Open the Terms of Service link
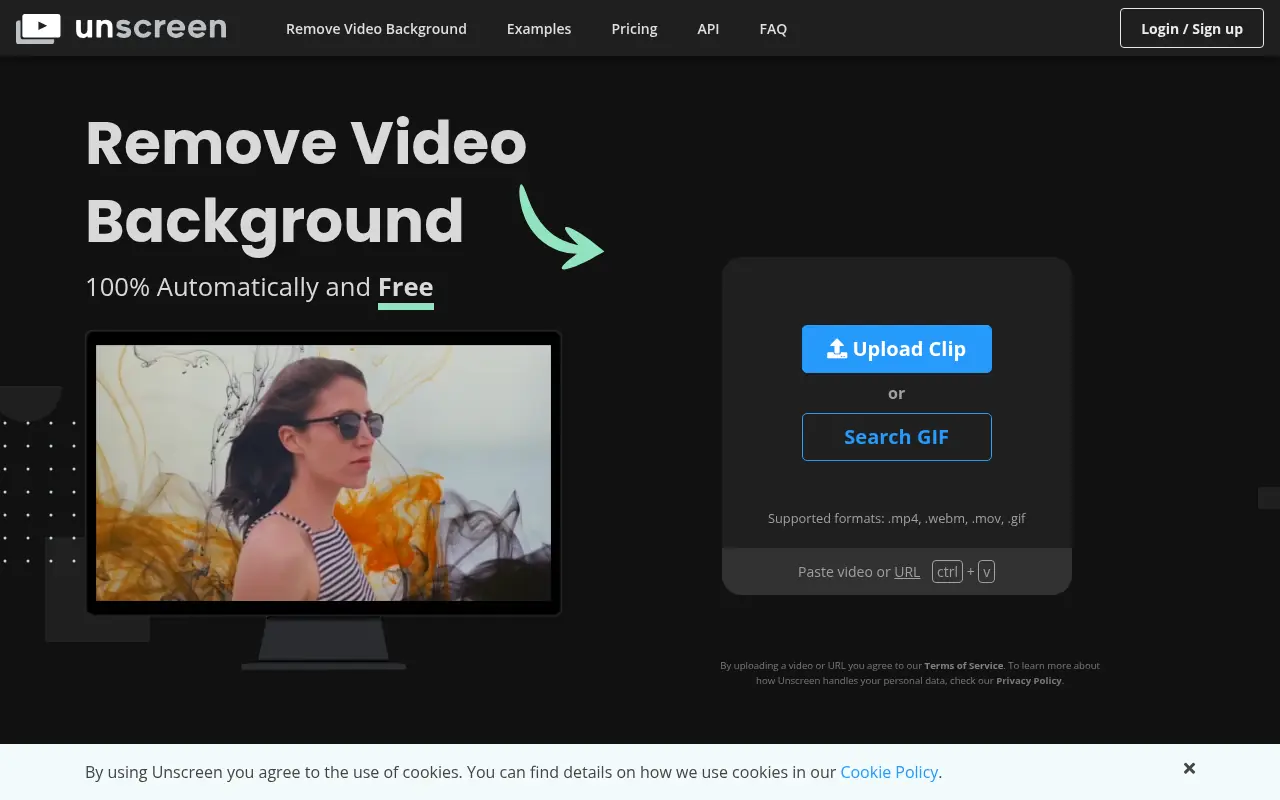This screenshot has width=1280, height=800. point(963,665)
